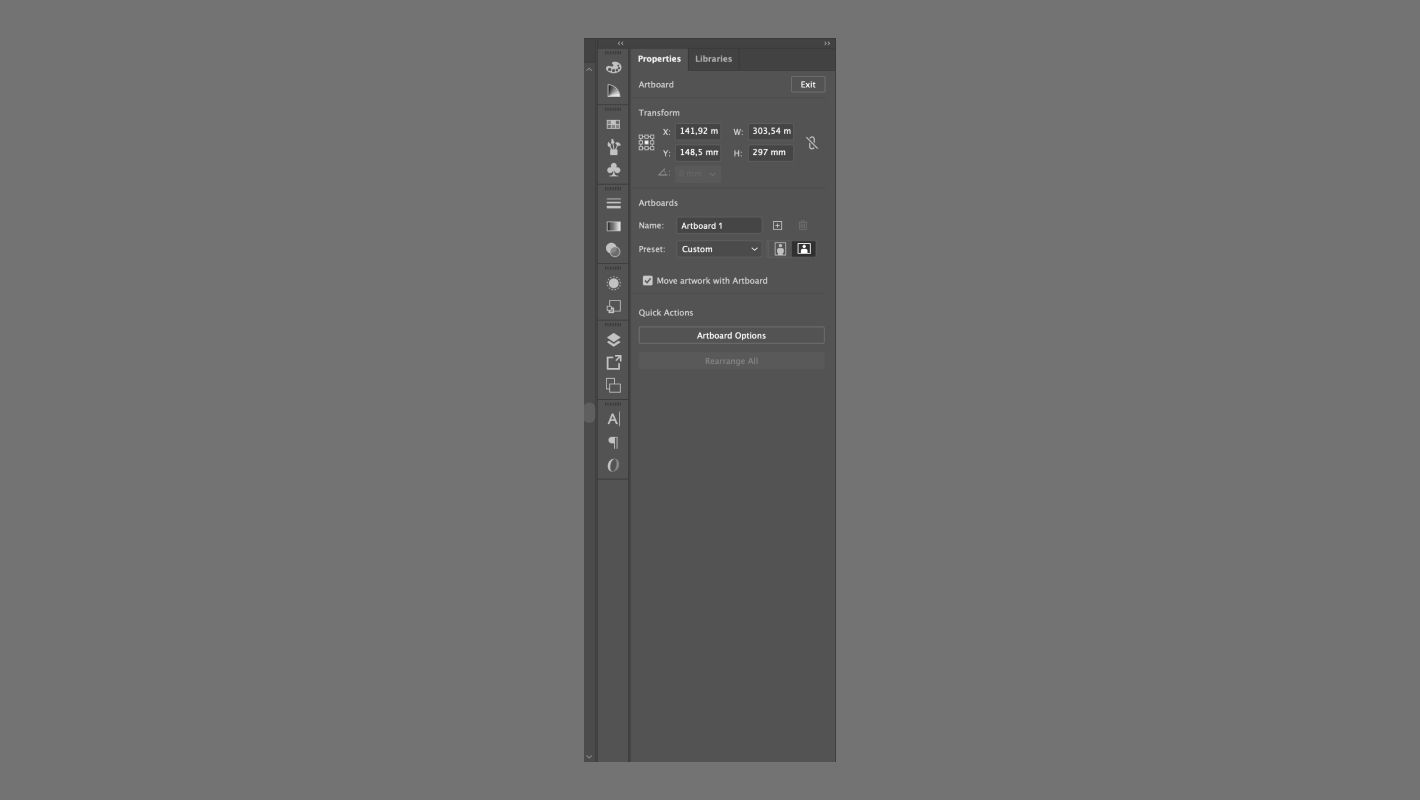The image size is (1420, 800).
Task: Click the Artboard Options button
Action: pos(732,336)
